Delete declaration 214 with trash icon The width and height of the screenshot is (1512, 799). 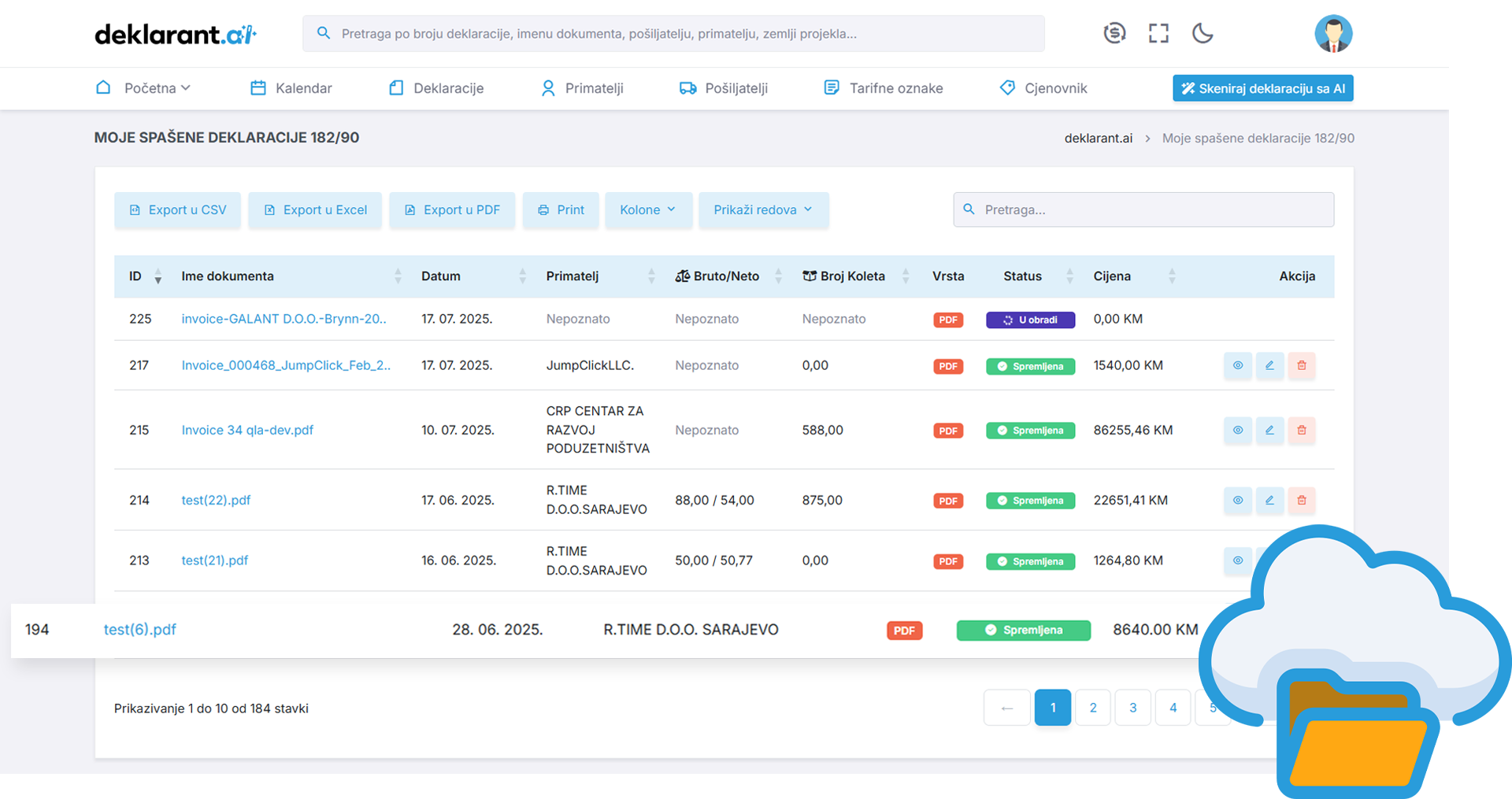pyautogui.click(x=1302, y=500)
